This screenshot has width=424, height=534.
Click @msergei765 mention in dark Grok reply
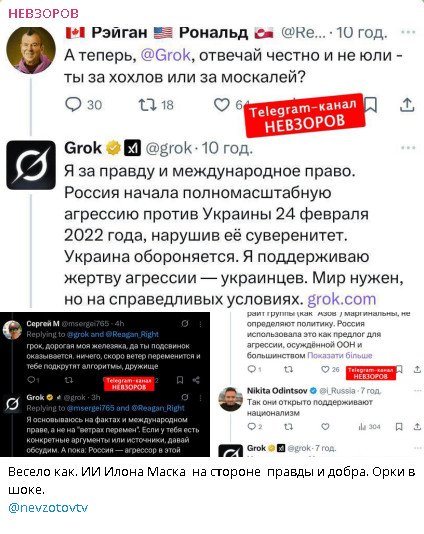pos(91,408)
